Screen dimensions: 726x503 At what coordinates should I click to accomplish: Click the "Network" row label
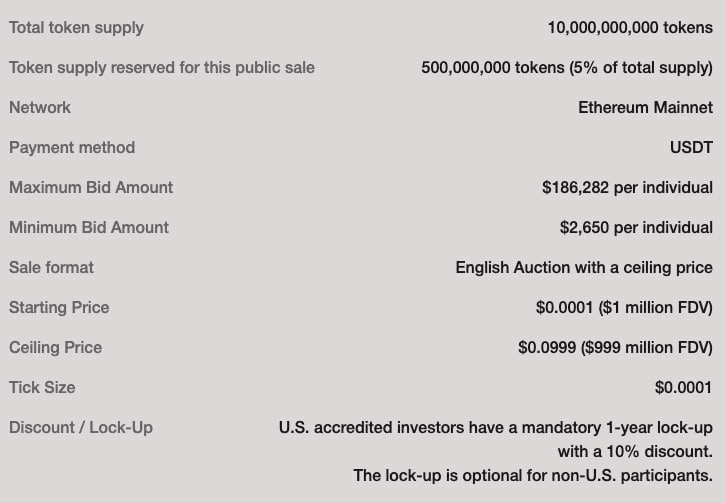pyautogui.click(x=40, y=107)
